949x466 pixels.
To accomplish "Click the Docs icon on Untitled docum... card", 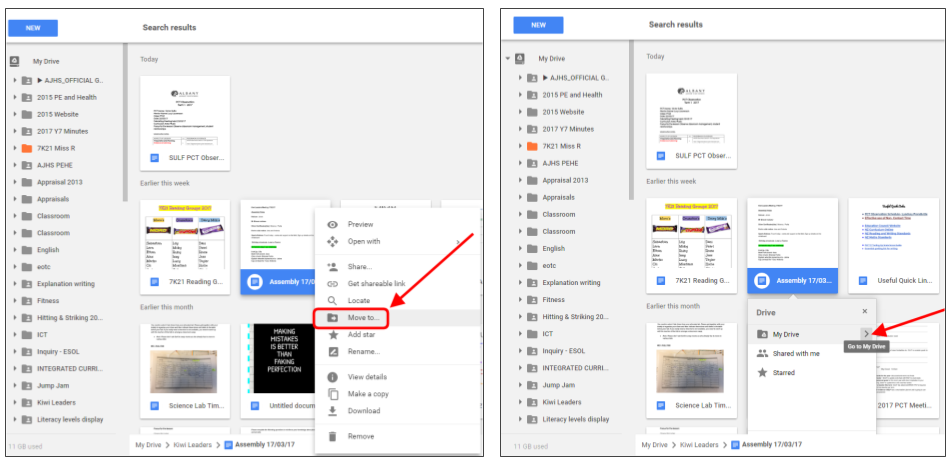I will pyautogui.click(x=256, y=406).
